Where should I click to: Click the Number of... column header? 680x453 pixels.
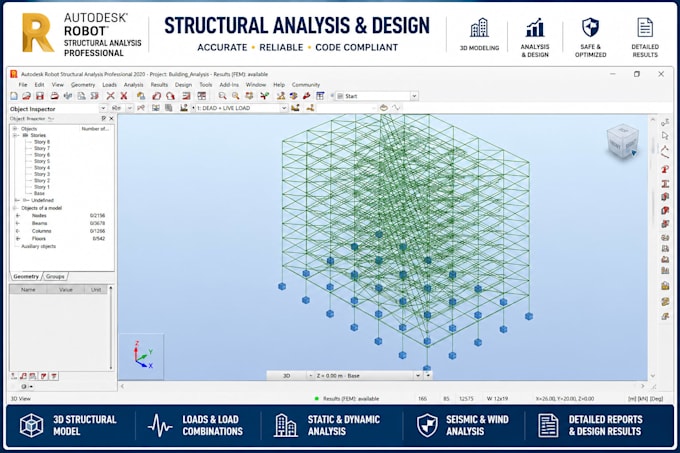coord(95,129)
